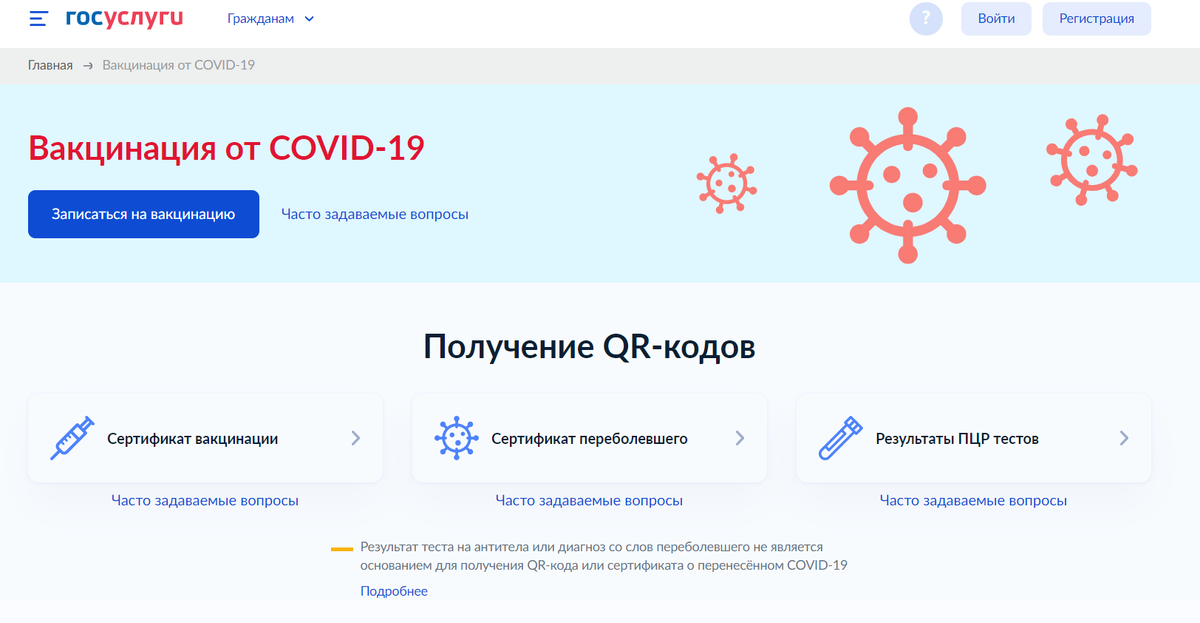Open the hamburger menu icon
This screenshot has height=623, width=1200.
[x=39, y=19]
